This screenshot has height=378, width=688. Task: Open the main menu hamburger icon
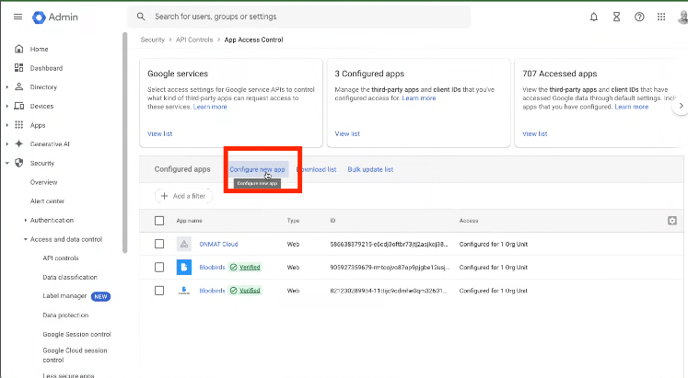coord(18,17)
